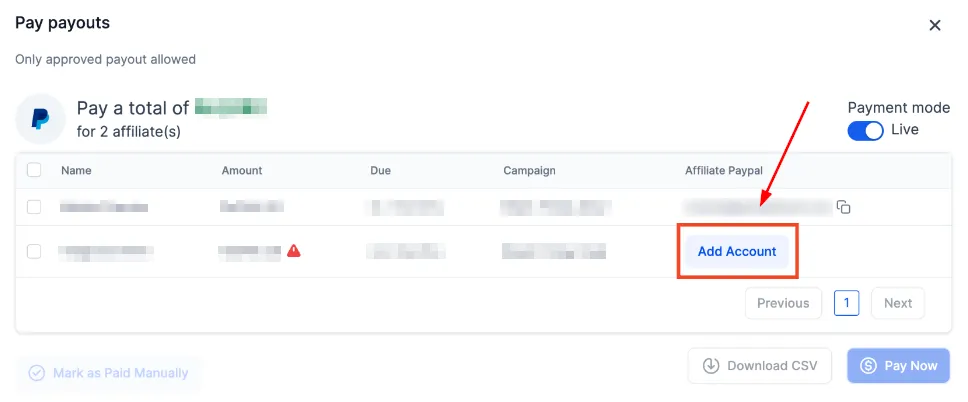968x402 pixels.
Task: Mark as Paid Manually
Action: coord(109,373)
